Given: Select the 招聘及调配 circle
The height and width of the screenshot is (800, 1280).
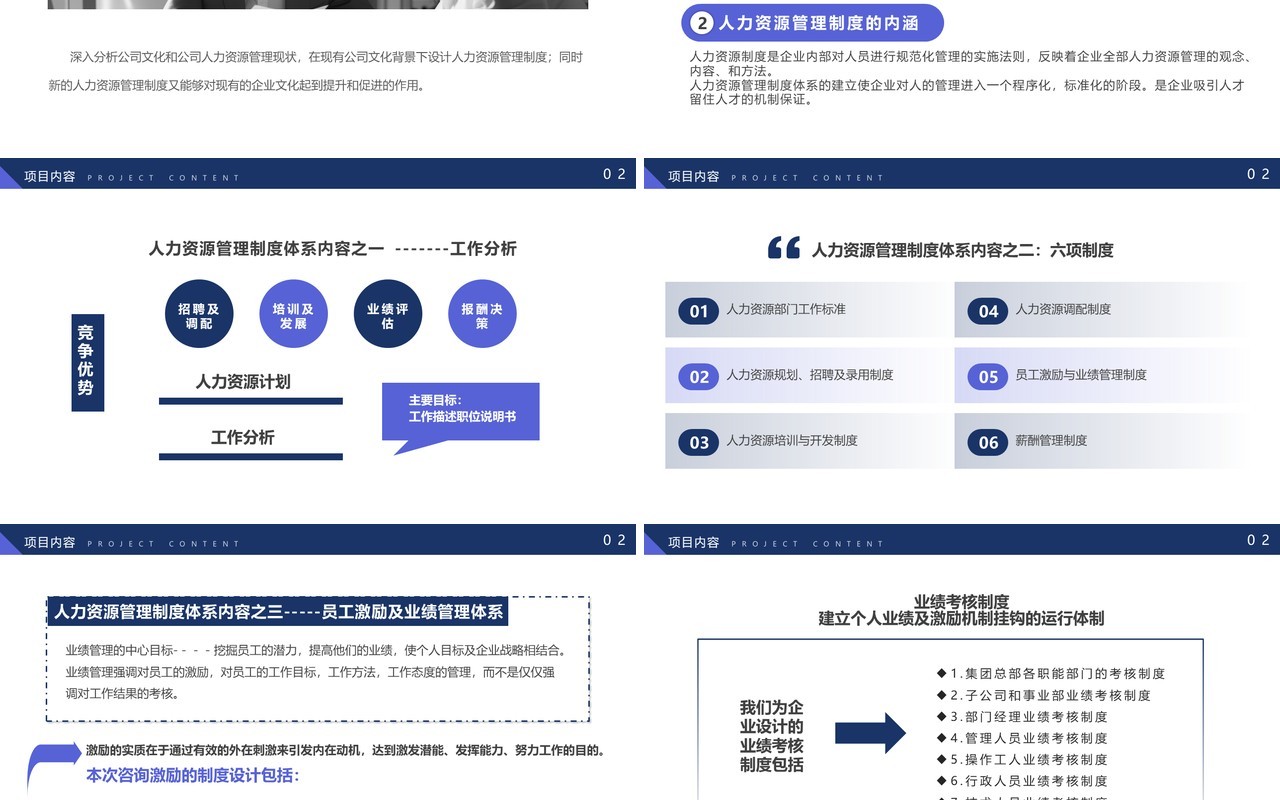Looking at the screenshot, I should [199, 314].
